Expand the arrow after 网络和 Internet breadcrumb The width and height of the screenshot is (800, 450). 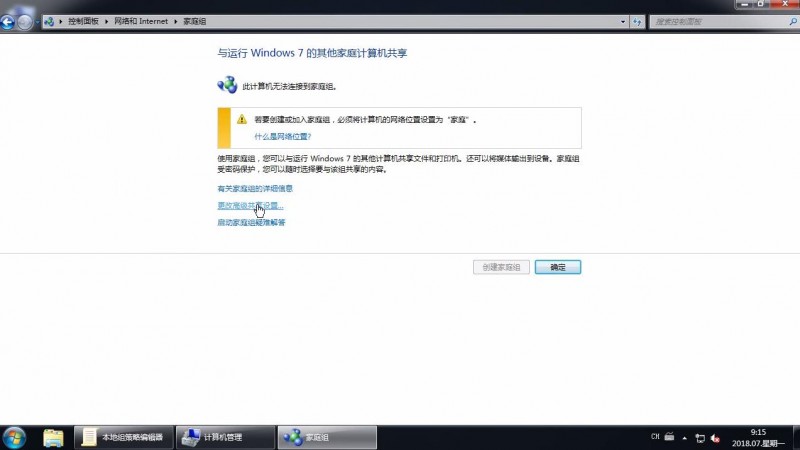[176, 21]
